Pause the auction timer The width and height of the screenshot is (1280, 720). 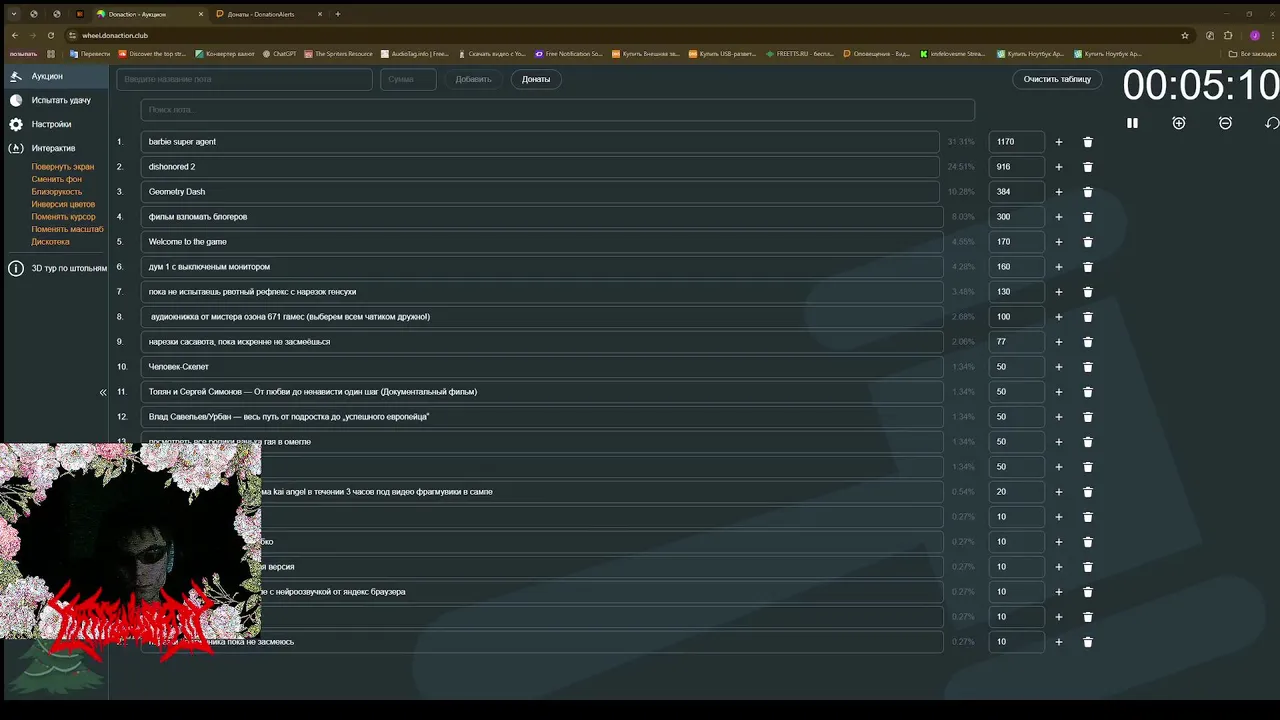tap(1132, 123)
